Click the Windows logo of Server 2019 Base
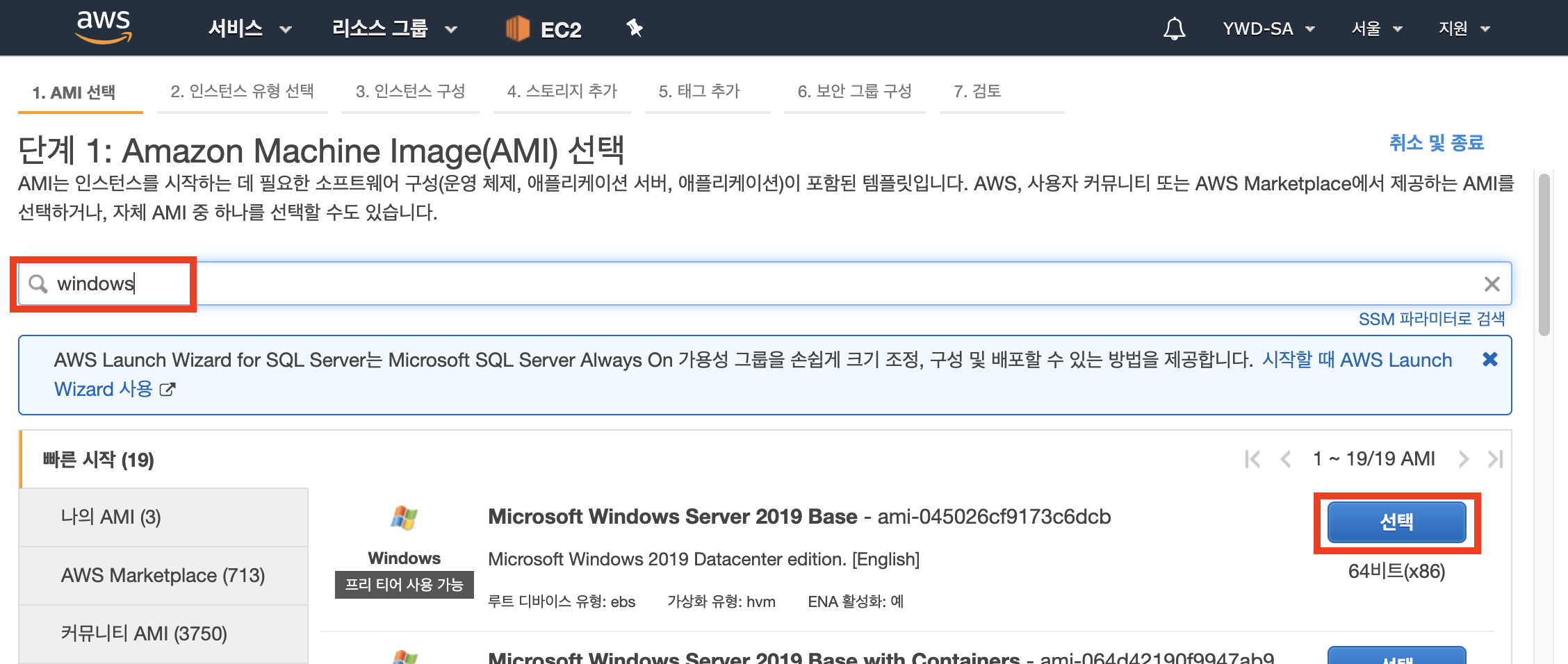1568x664 pixels. point(404,518)
